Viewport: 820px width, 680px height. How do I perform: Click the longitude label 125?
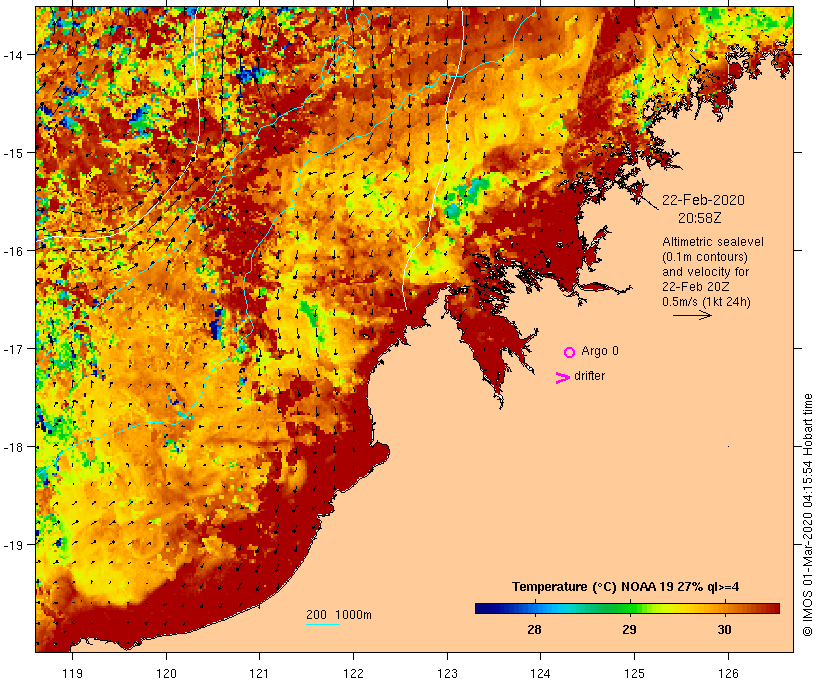click(x=634, y=673)
